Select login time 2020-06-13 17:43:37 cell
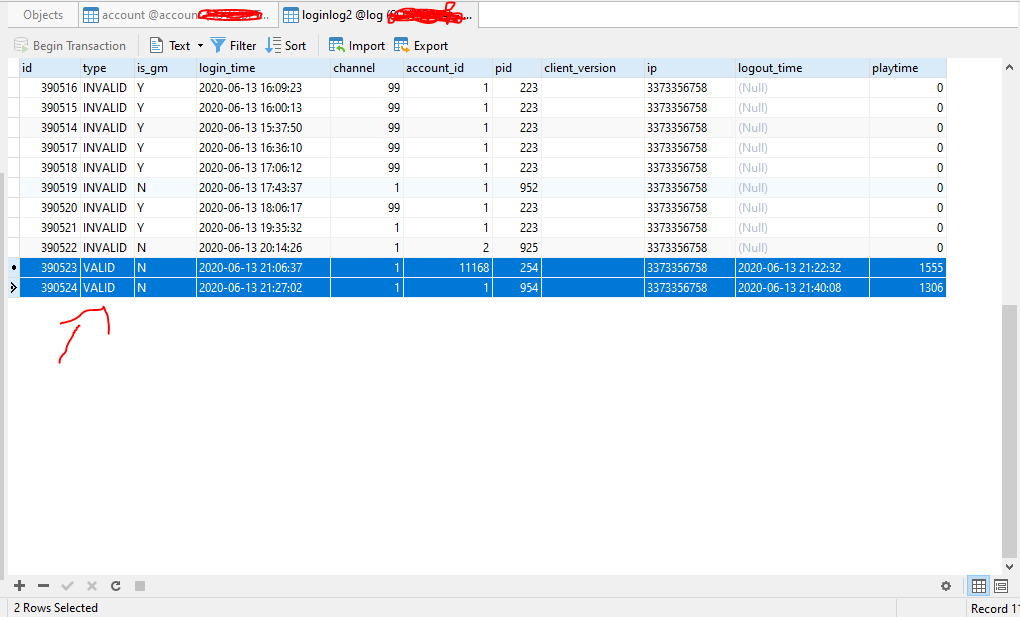 (x=263, y=187)
